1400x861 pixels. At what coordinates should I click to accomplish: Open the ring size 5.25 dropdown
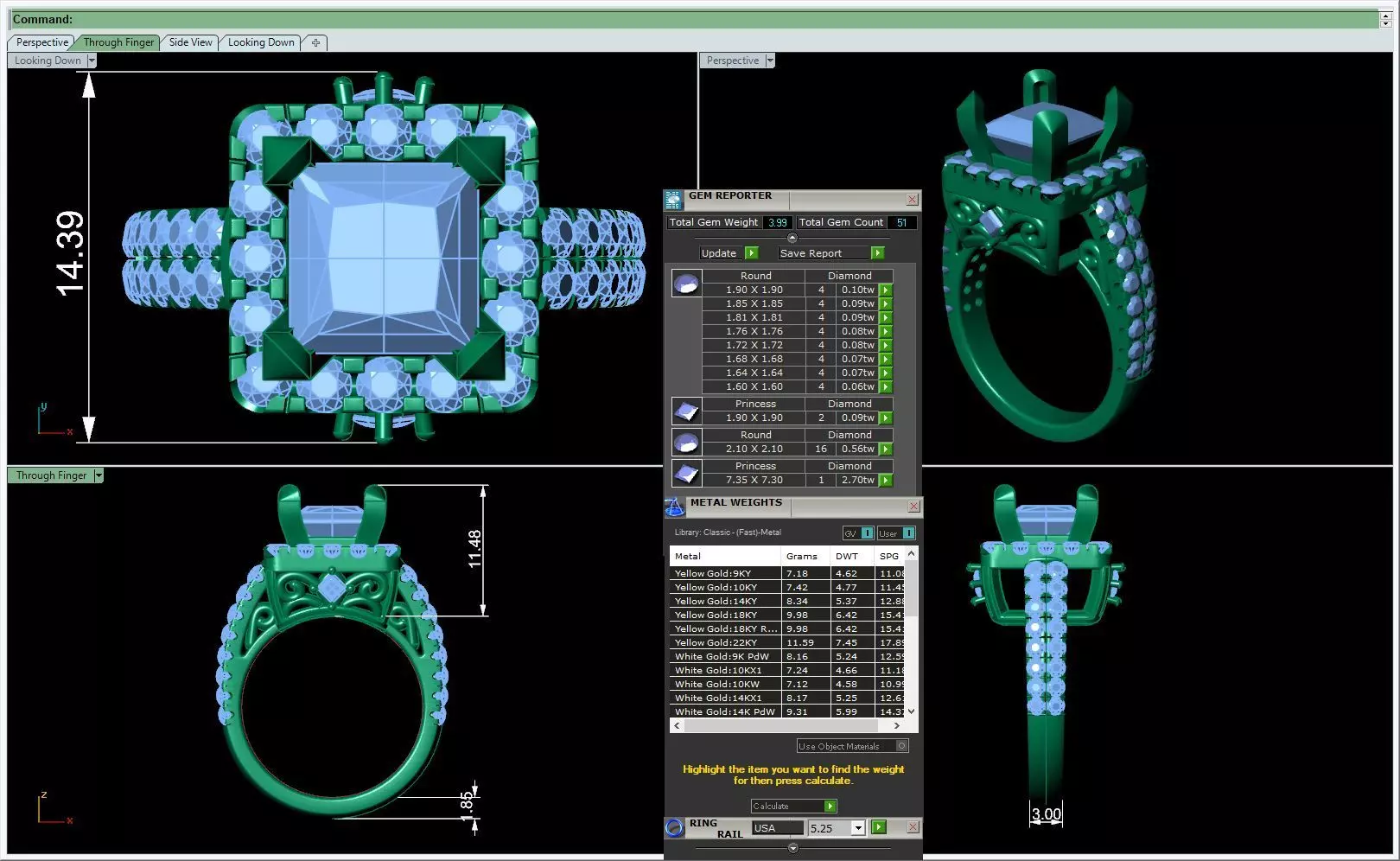[857, 828]
